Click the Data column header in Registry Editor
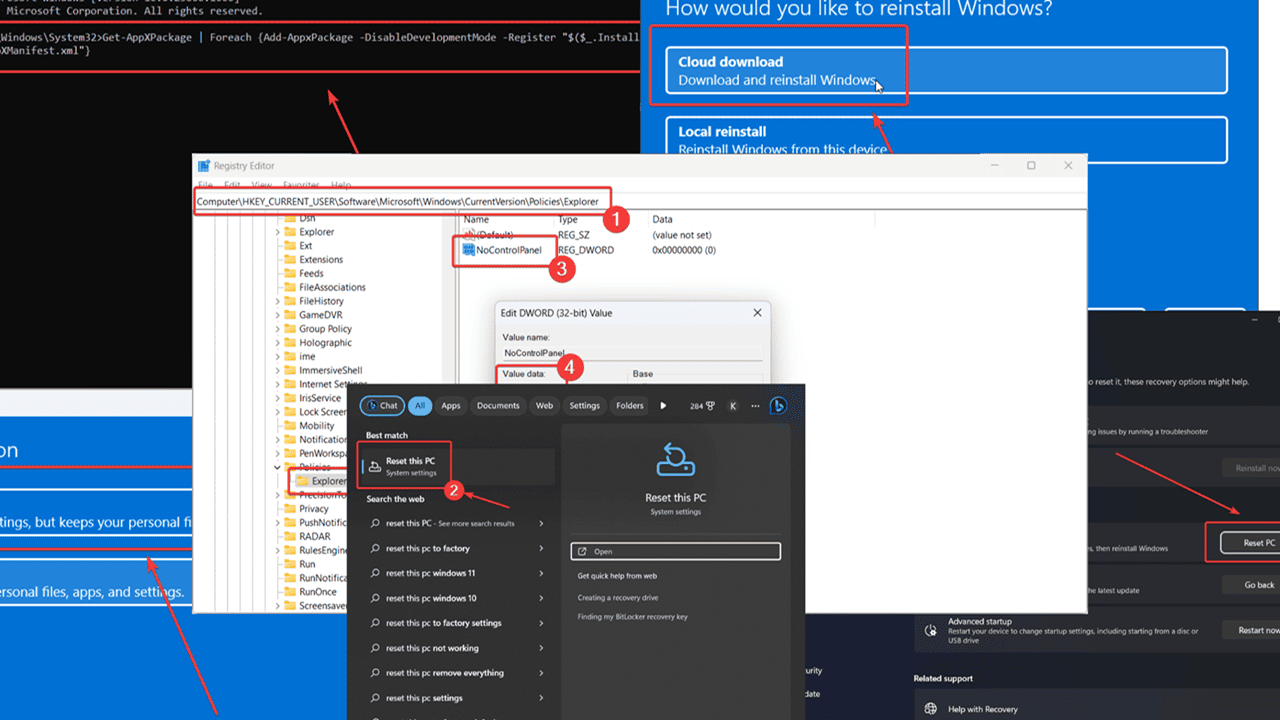1280x720 pixels. tap(663, 219)
